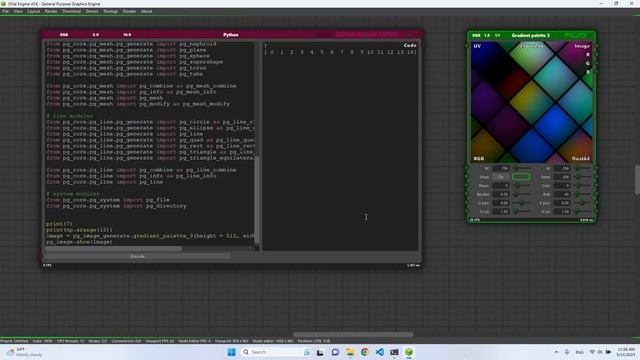Open the Devlogs menu
The width and height of the screenshot is (640, 360).
click(110, 11)
